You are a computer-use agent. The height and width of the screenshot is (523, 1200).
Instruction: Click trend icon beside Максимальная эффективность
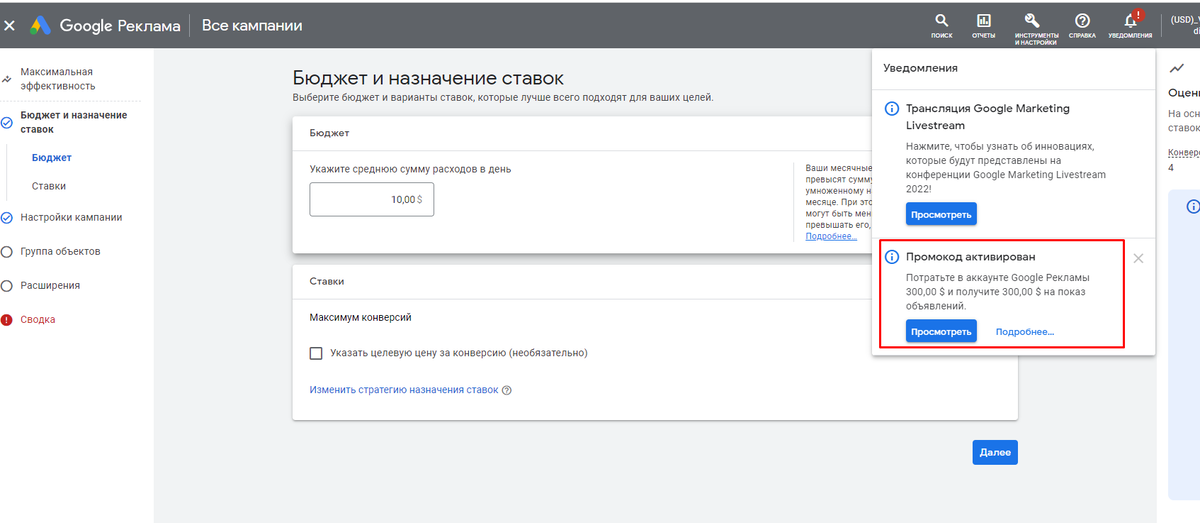(7, 79)
